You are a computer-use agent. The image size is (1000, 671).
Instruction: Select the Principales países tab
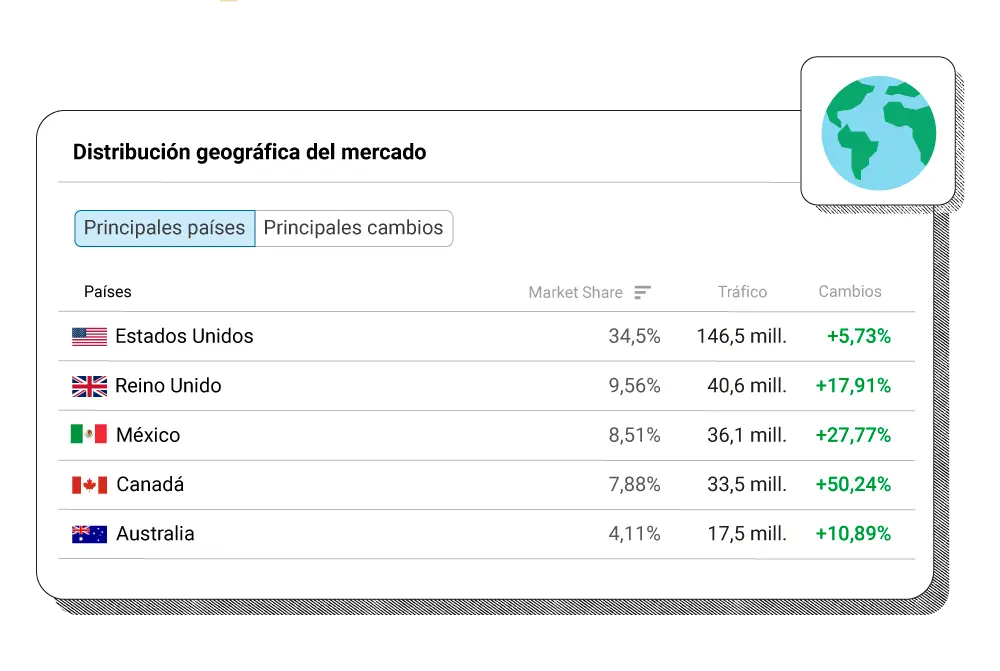(164, 228)
